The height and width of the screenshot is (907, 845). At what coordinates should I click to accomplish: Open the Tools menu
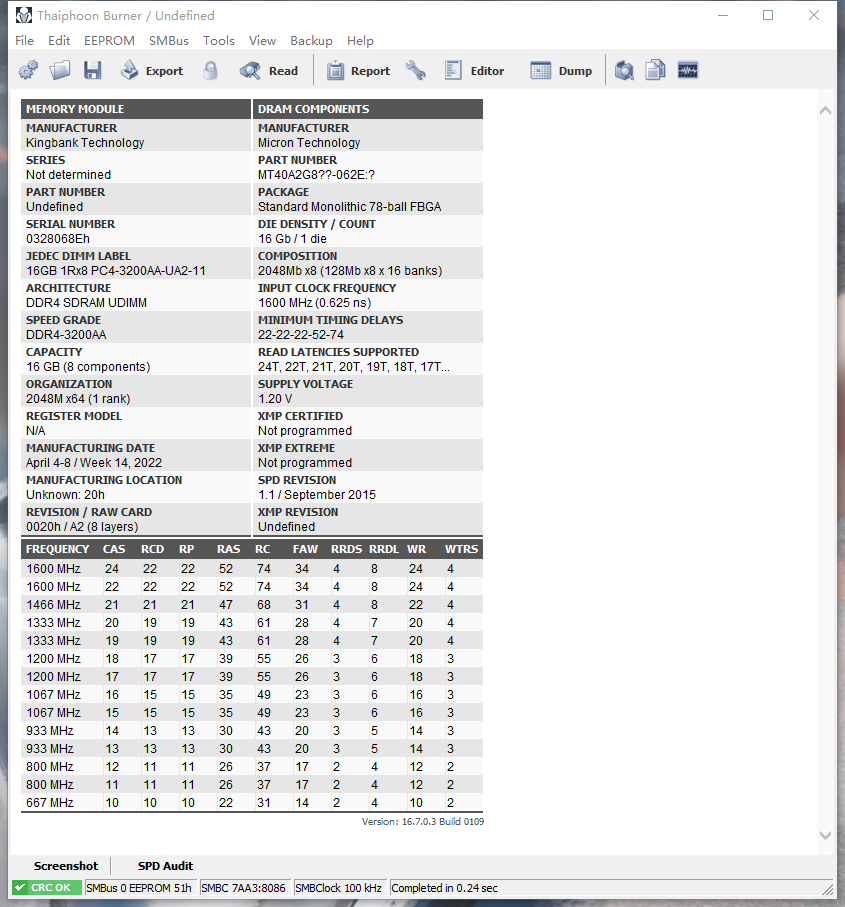tap(219, 40)
